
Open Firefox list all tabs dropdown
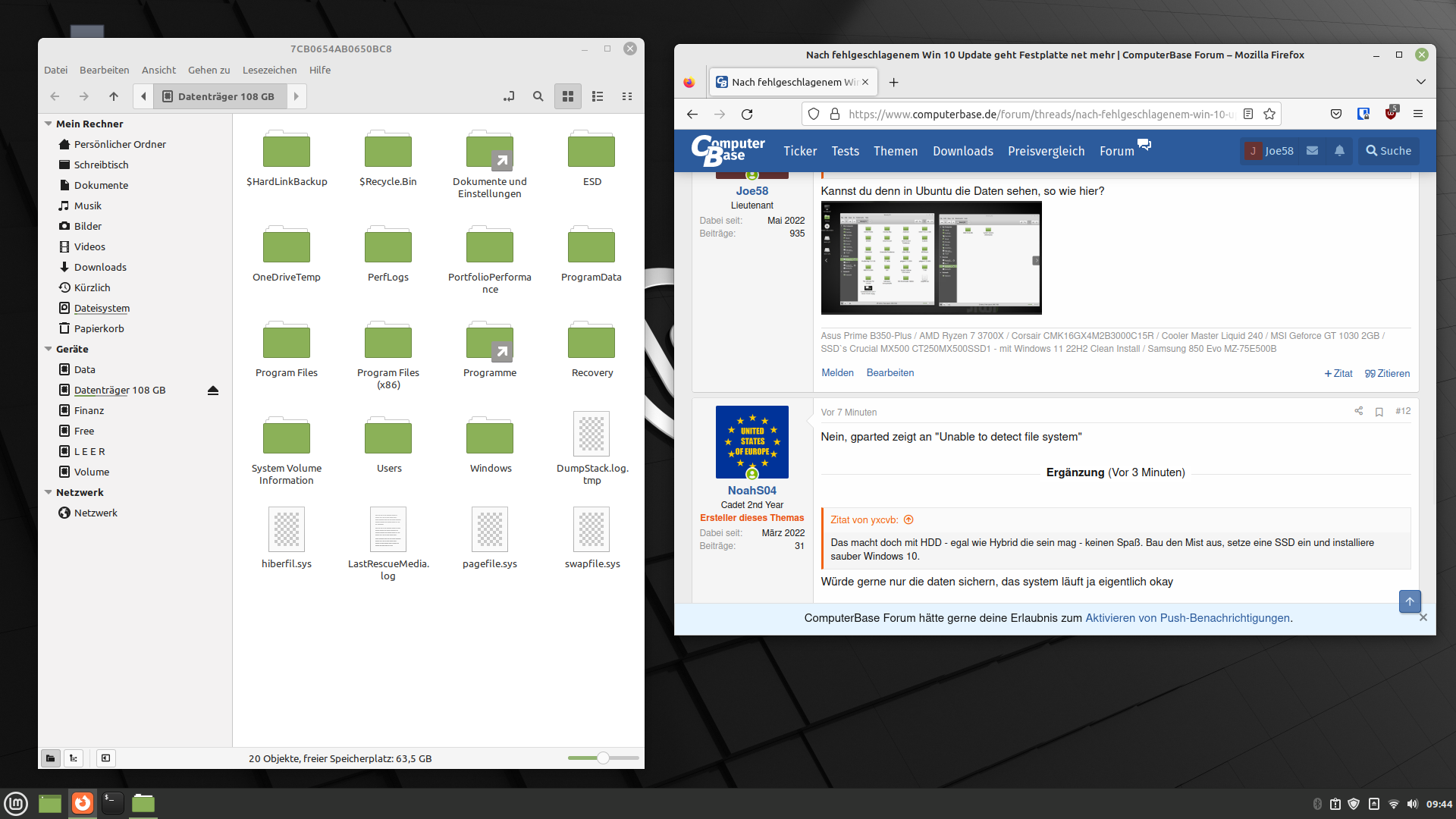coord(1420,82)
